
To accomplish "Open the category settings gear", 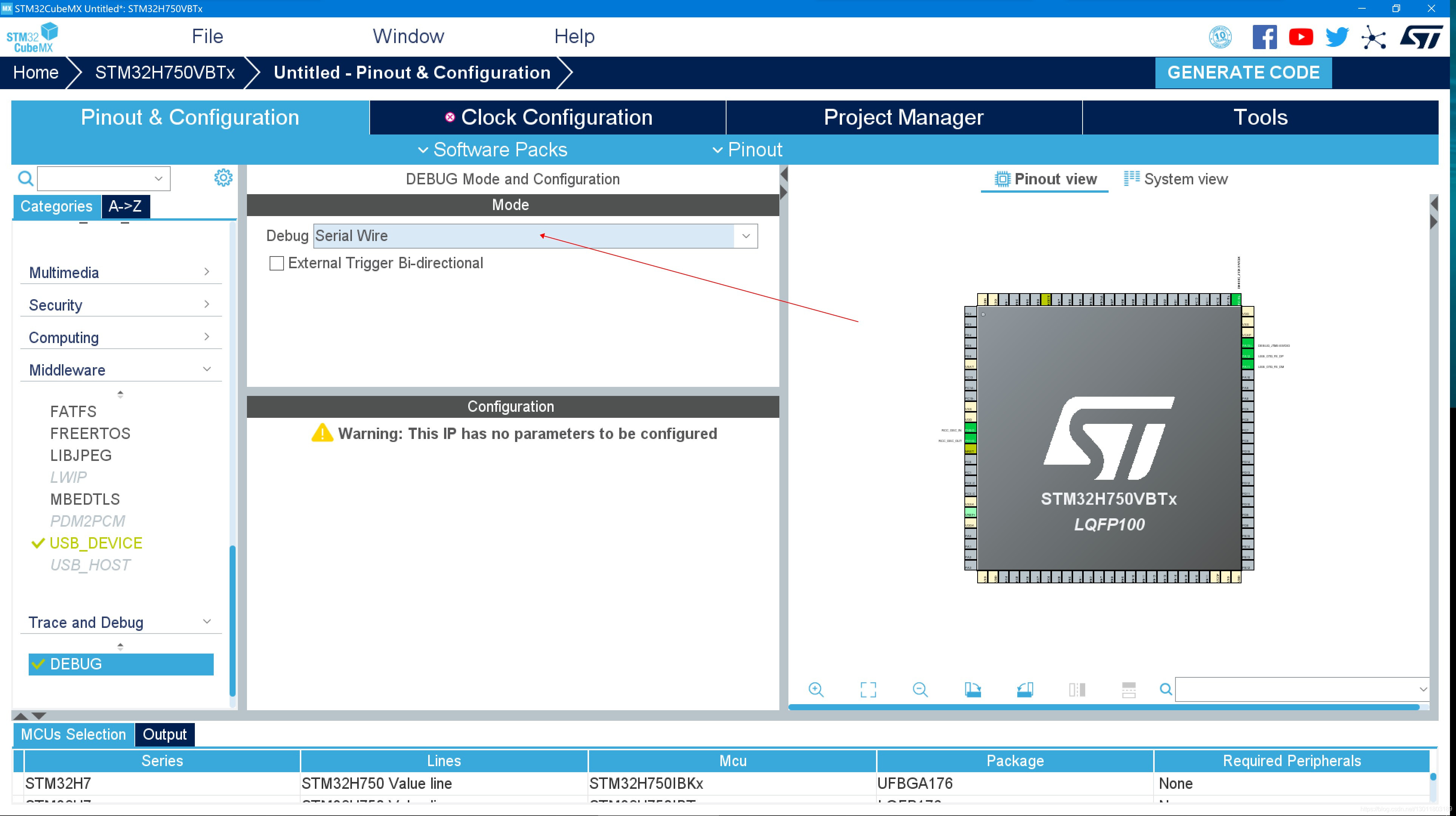I will pyautogui.click(x=223, y=178).
